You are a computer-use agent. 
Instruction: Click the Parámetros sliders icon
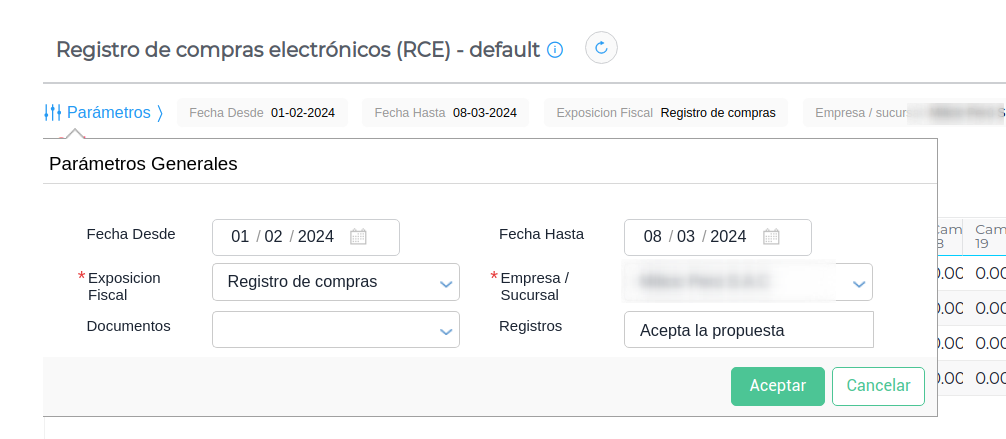pyautogui.click(x=53, y=112)
